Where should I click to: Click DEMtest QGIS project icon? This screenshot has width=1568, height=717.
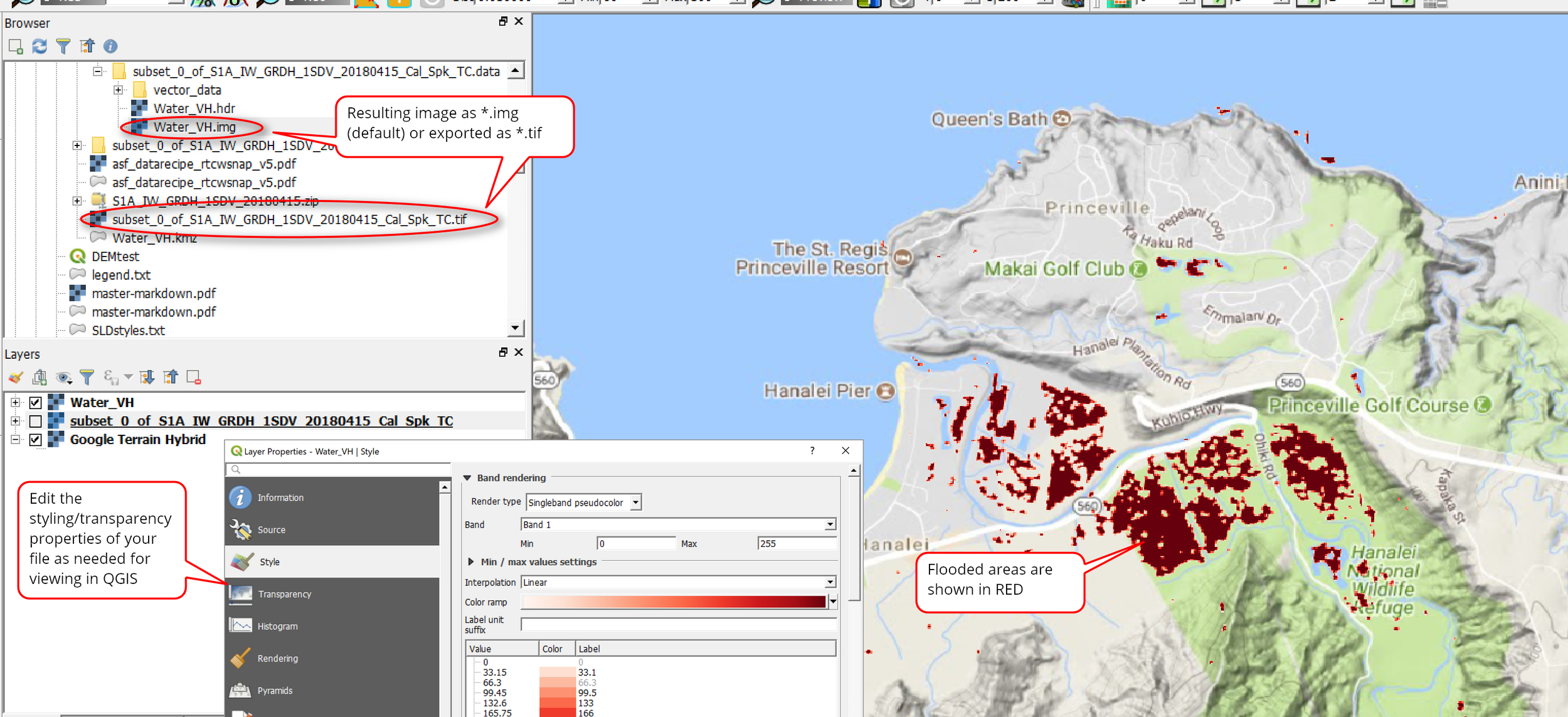pyautogui.click(x=78, y=257)
